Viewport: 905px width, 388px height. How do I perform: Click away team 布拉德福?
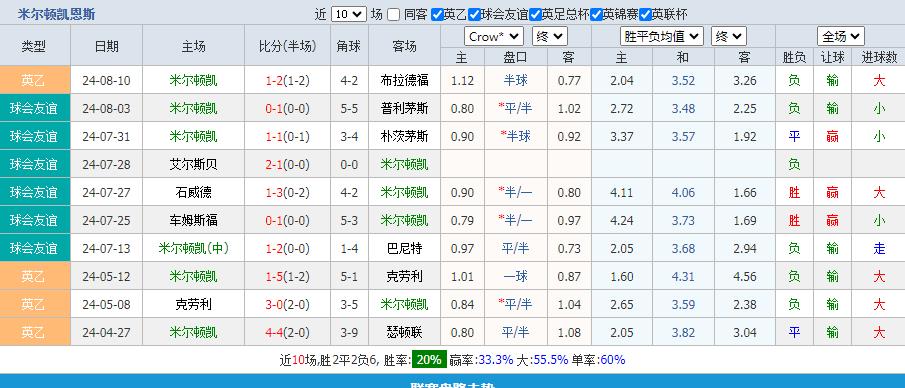(x=404, y=80)
